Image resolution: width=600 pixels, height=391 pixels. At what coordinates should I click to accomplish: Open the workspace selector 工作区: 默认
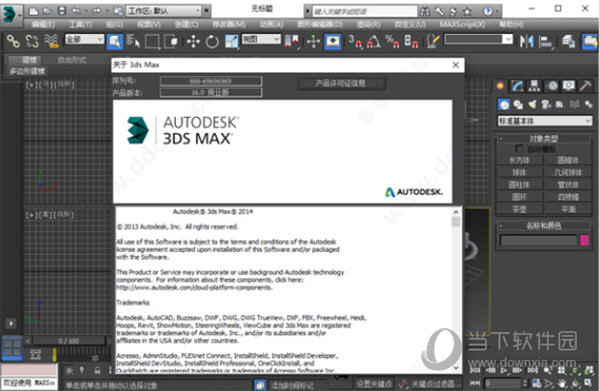[165, 11]
